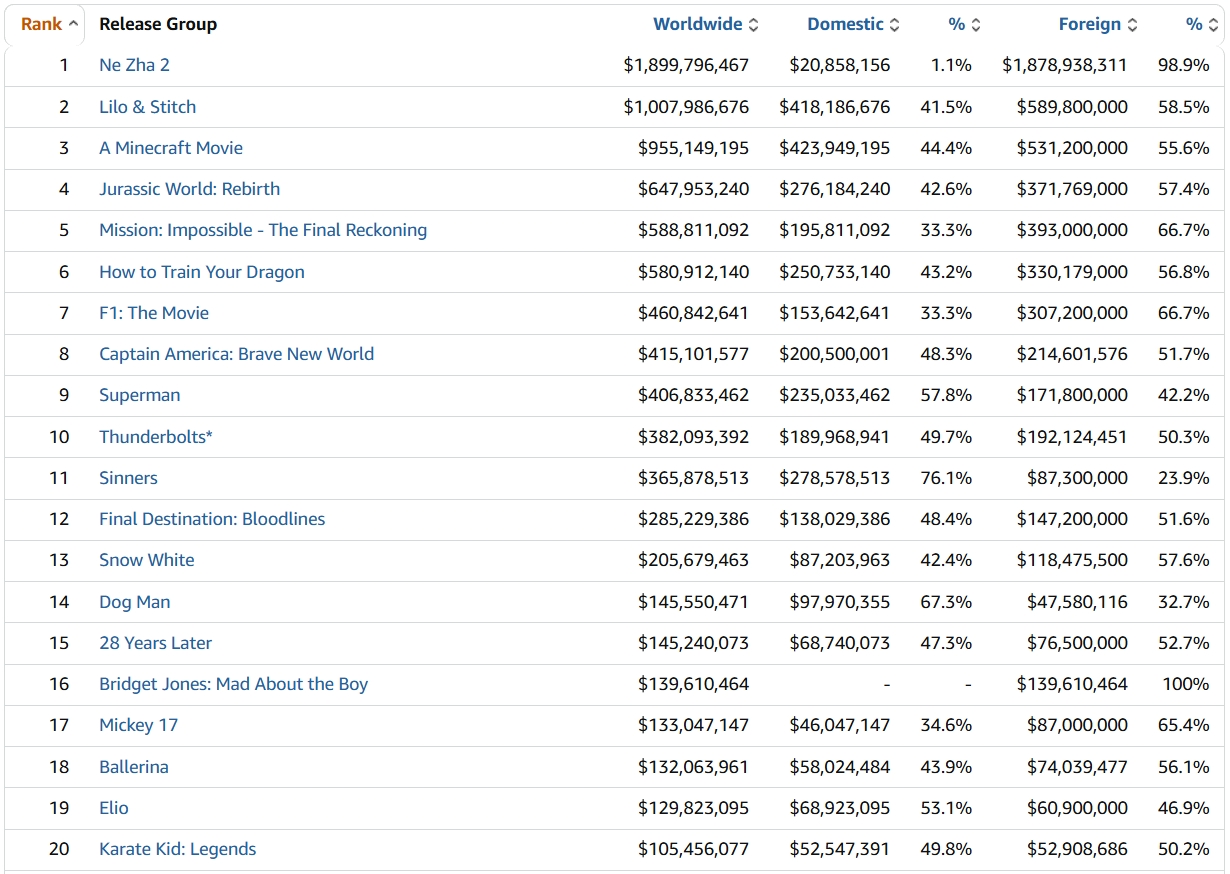Click the $214,601,576 foreign gross
The image size is (1230, 874).
[x=1072, y=354]
